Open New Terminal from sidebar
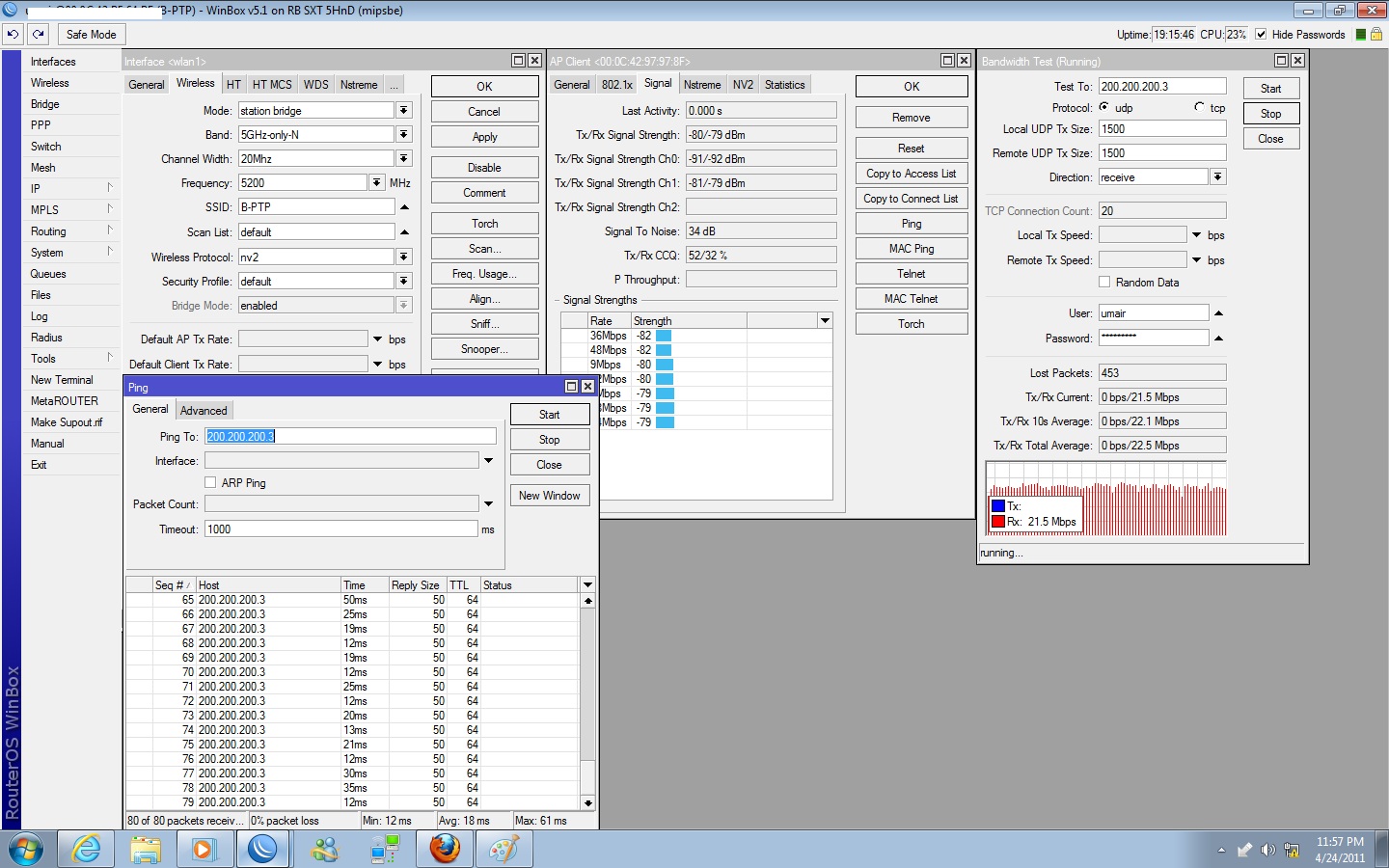Screen dimensions: 1389x868 [62, 380]
